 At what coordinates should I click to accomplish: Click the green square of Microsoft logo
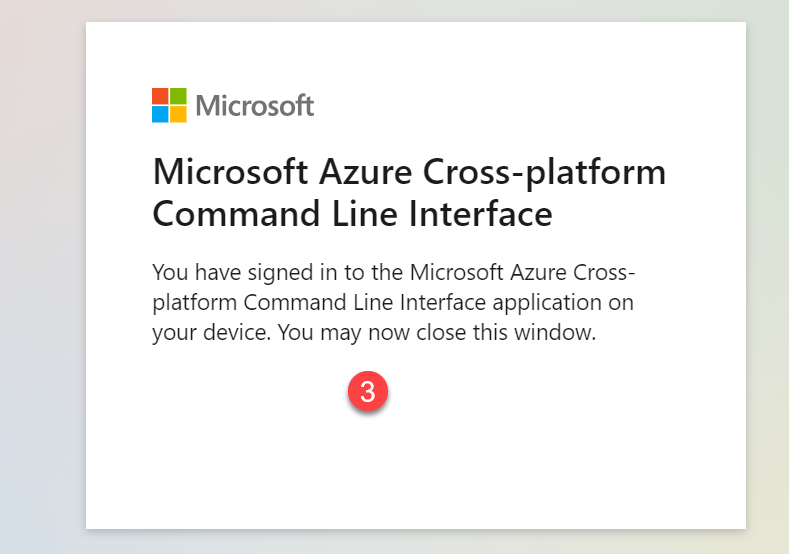pyautogui.click(x=178, y=96)
